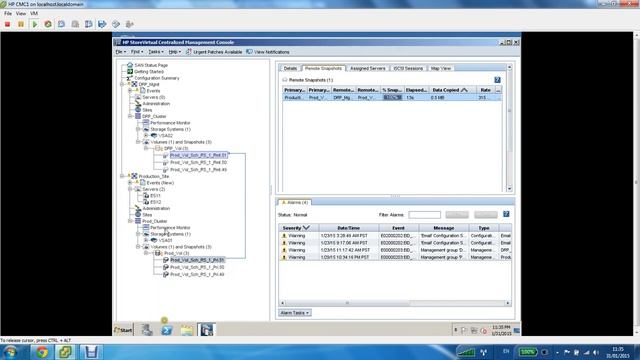Switch to the Map View tab
This screenshot has width=640, height=360.
point(441,68)
